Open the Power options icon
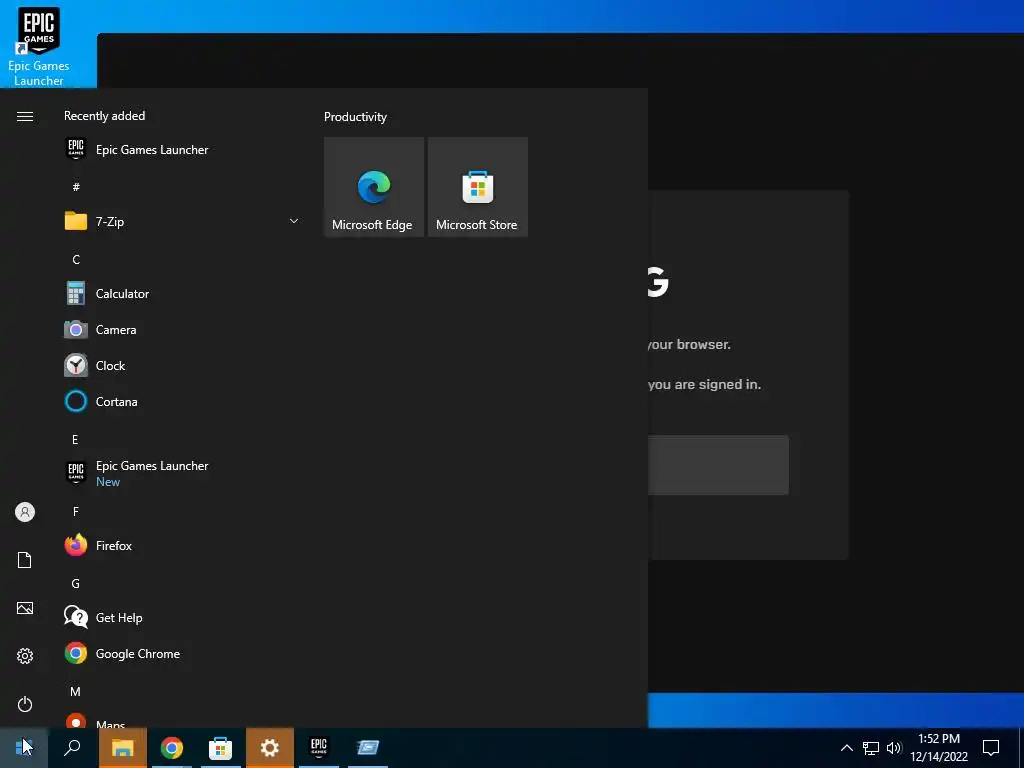Image resolution: width=1024 pixels, height=768 pixels. pyautogui.click(x=25, y=704)
